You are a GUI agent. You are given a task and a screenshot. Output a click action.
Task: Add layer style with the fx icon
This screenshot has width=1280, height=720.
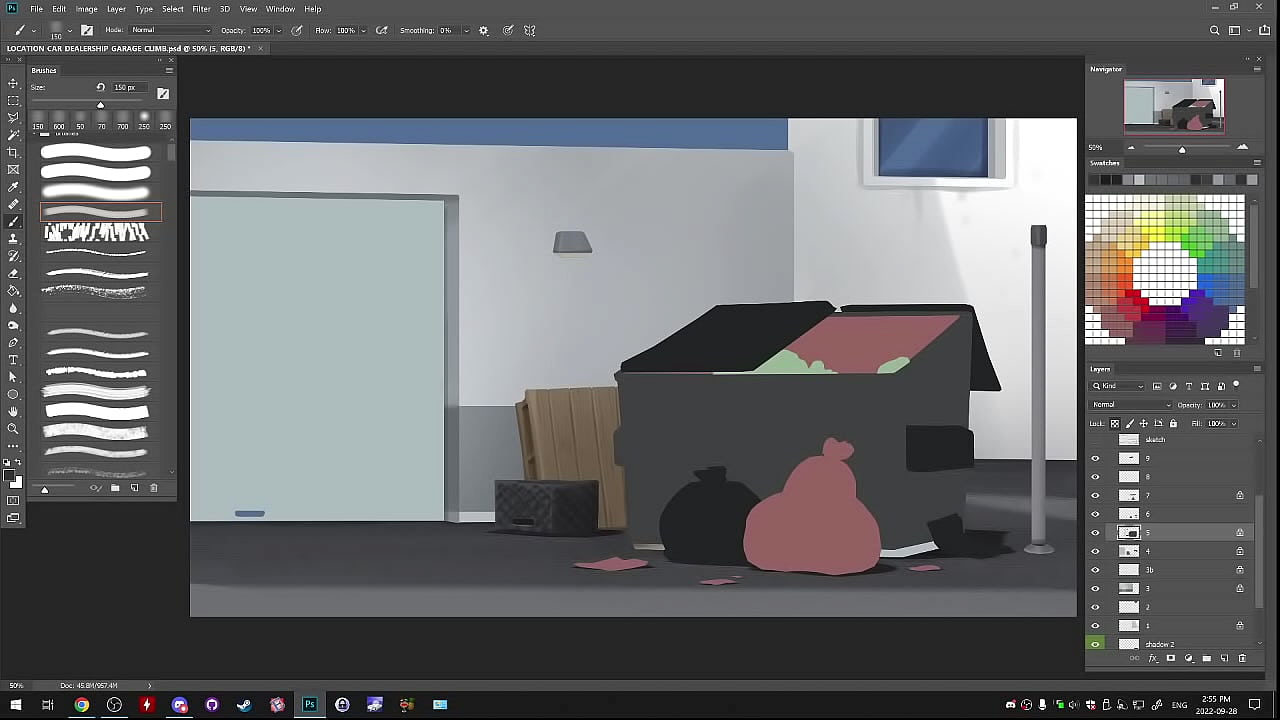pyautogui.click(x=1152, y=659)
